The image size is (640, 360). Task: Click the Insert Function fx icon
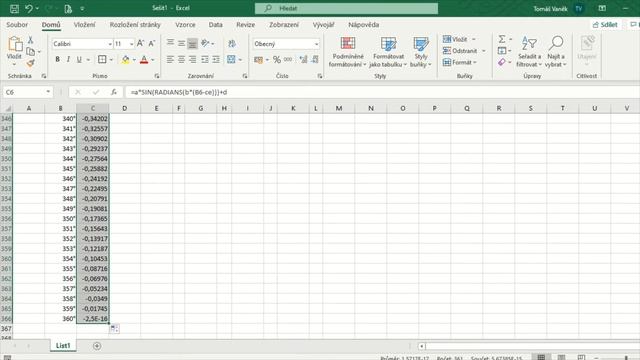click(x=114, y=92)
